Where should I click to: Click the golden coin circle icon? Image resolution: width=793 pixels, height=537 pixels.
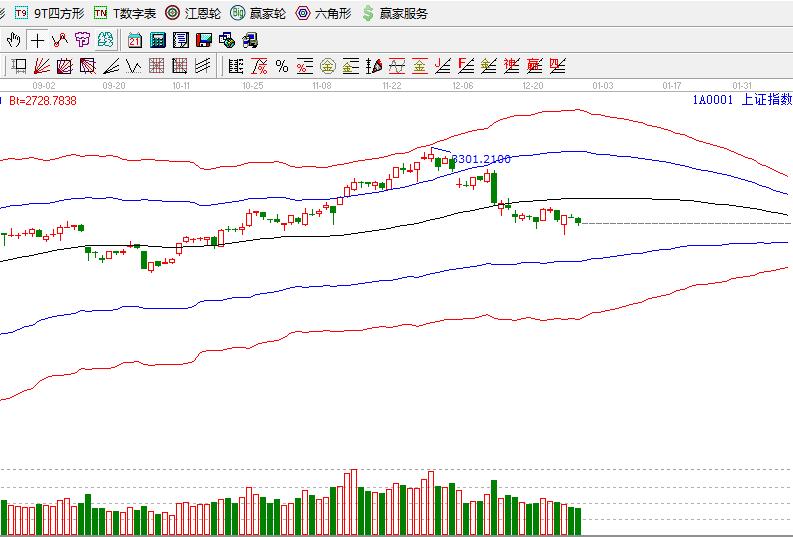click(x=328, y=67)
